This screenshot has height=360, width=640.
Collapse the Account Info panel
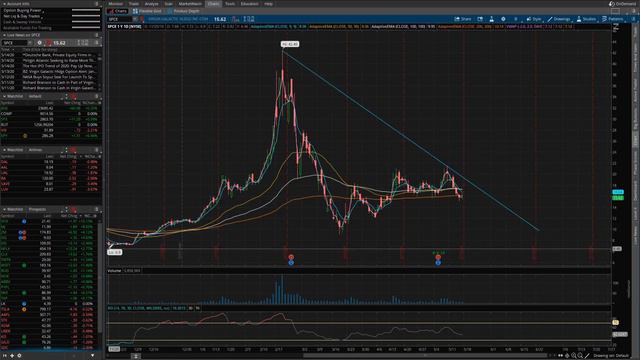(4, 4)
